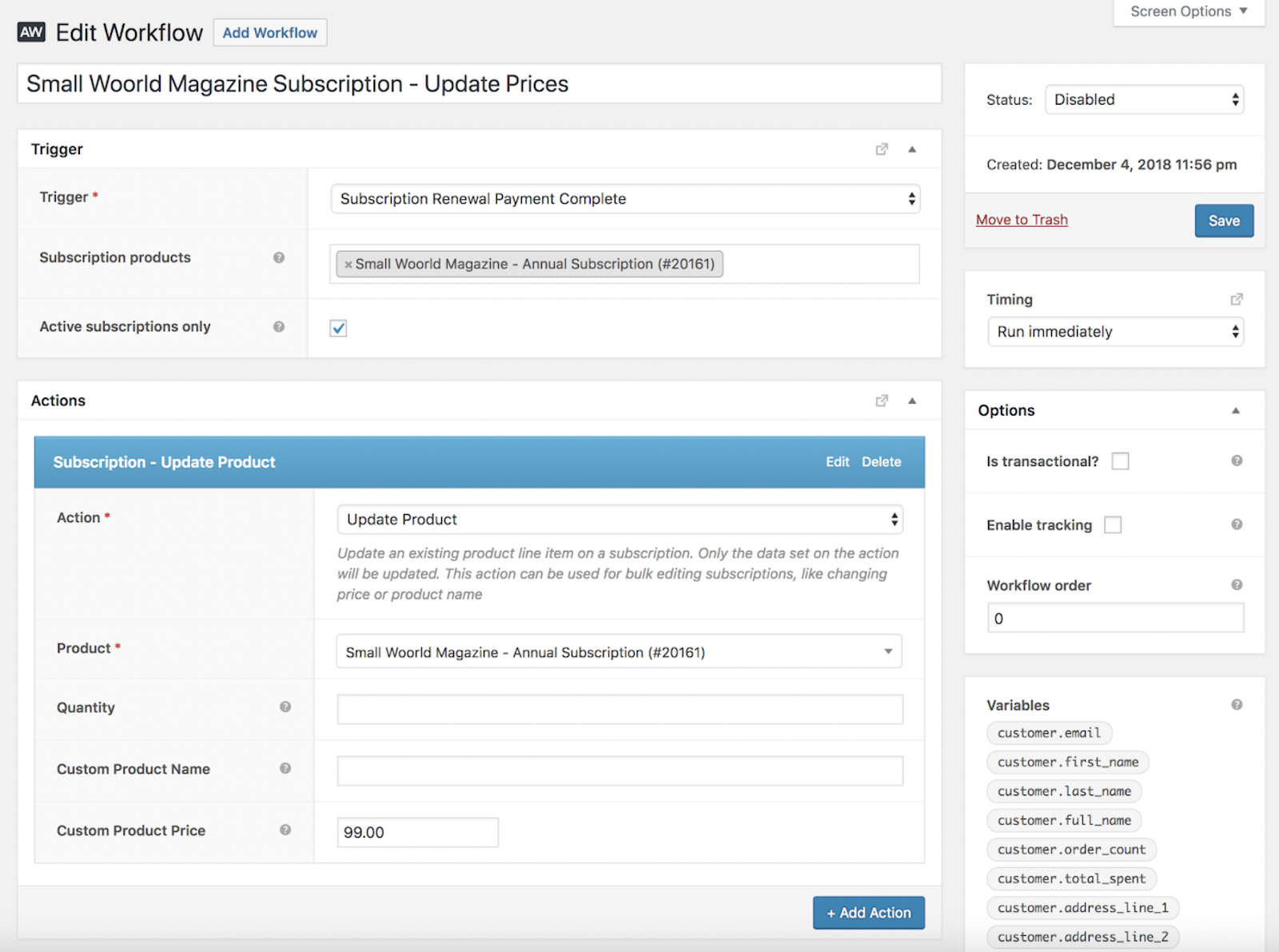The image size is (1279, 952).
Task: Click the Subscription products field
Action: pyautogui.click(x=624, y=264)
